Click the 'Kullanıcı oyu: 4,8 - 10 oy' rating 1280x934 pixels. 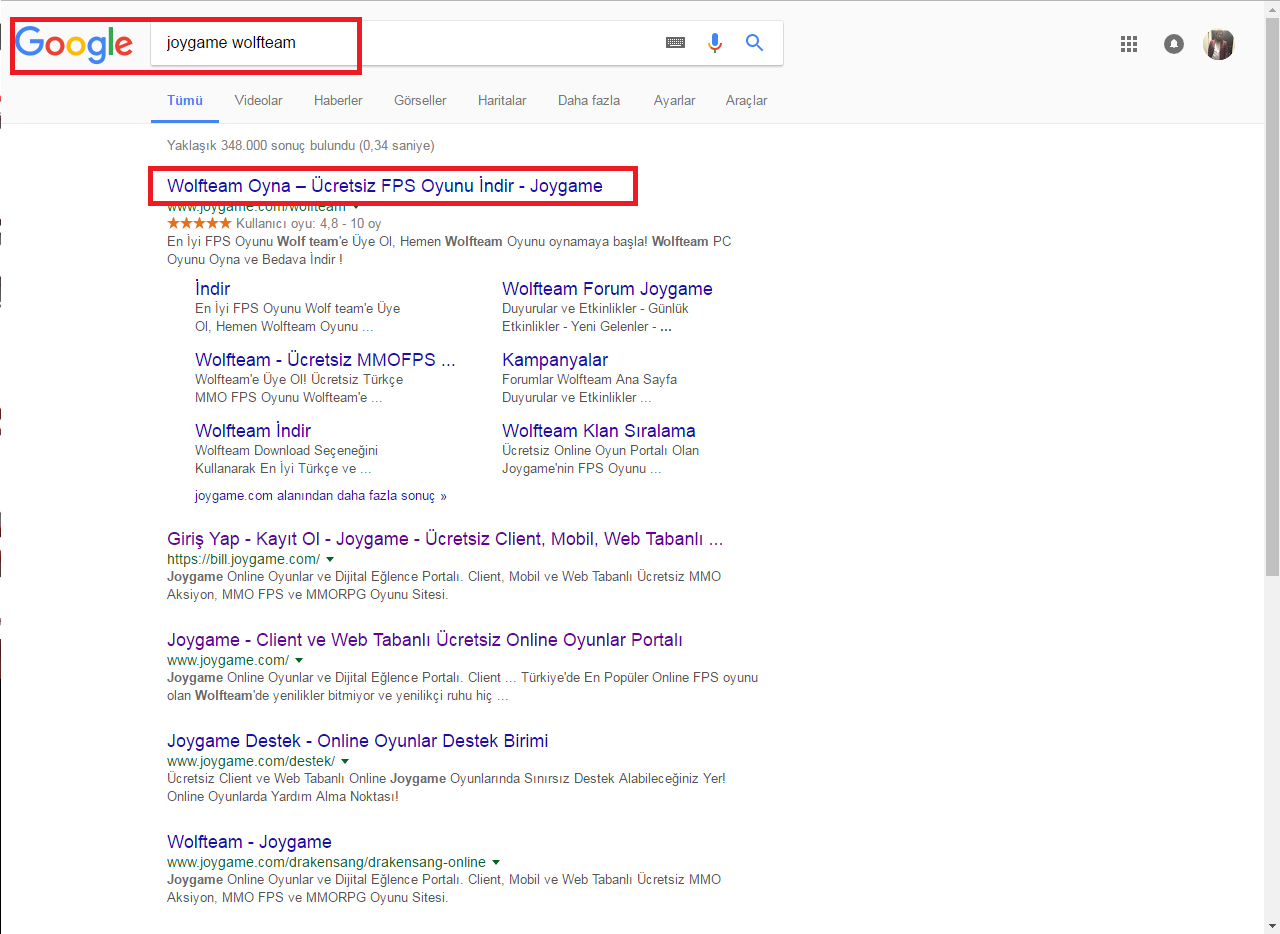pyautogui.click(x=309, y=223)
